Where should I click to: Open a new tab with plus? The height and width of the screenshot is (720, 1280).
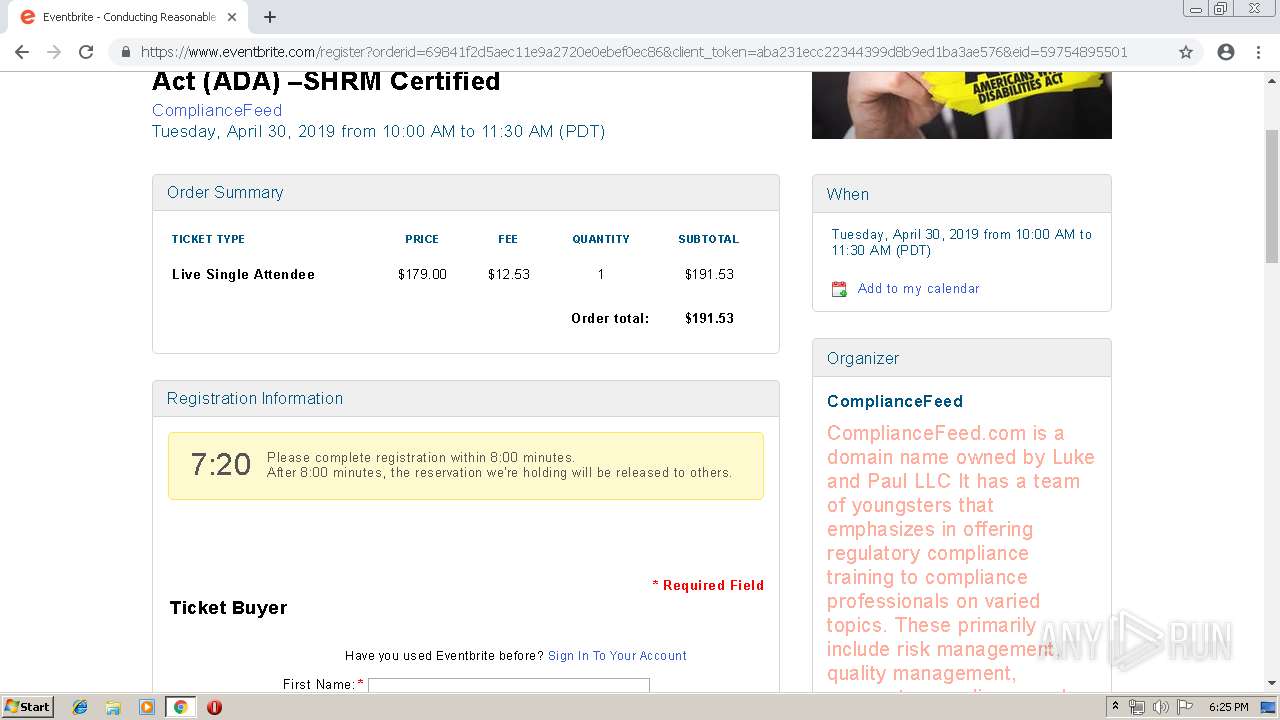click(x=270, y=17)
